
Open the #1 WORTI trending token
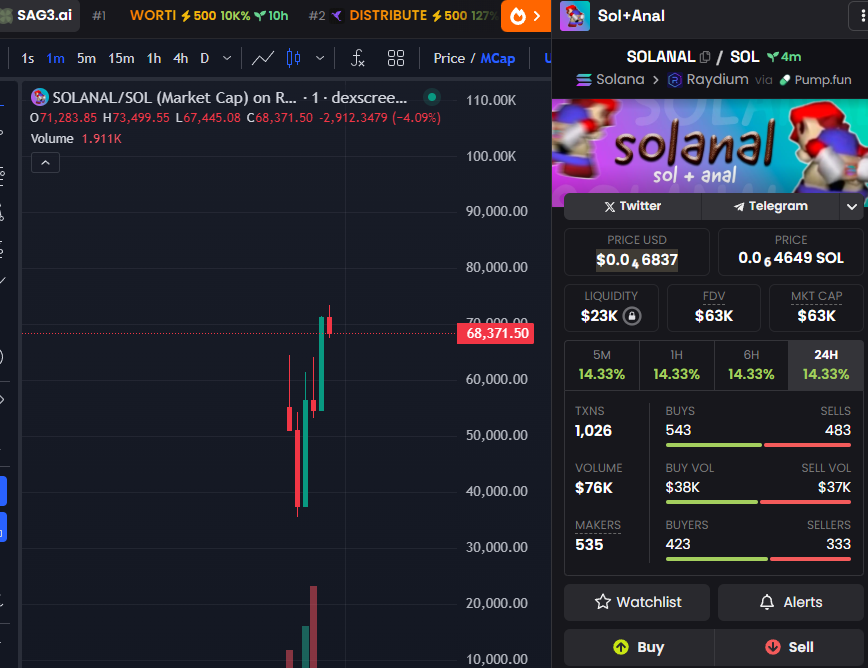tap(190, 15)
